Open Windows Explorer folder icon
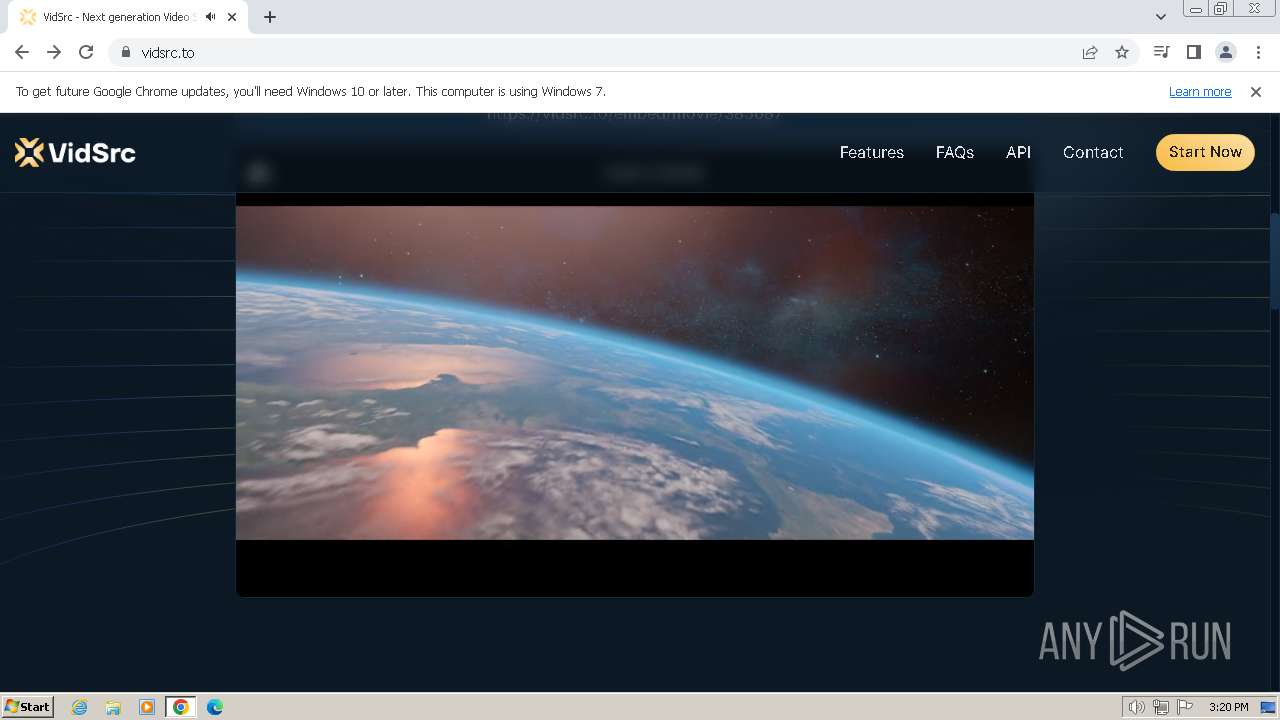 [x=113, y=707]
